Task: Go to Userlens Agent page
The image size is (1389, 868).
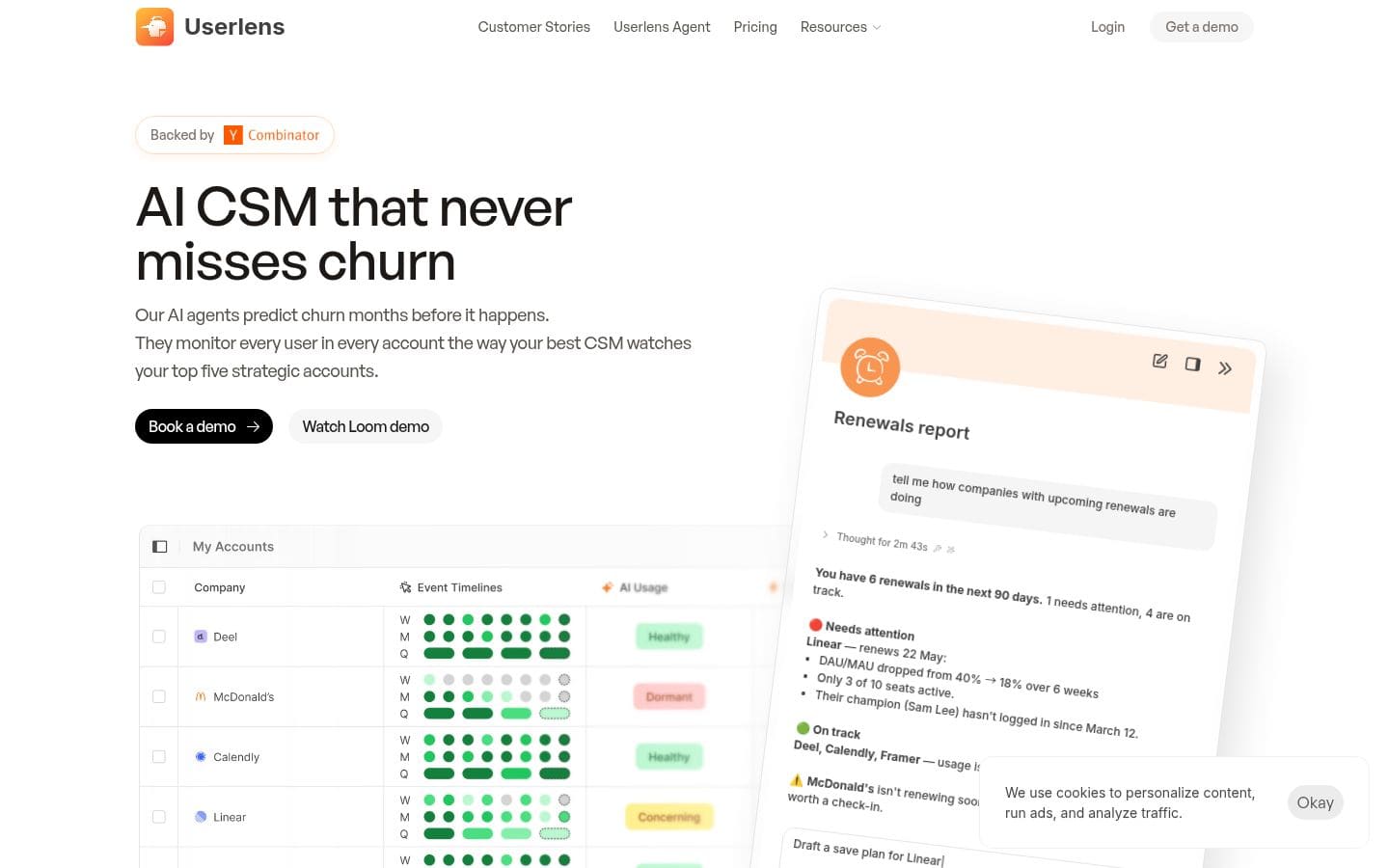Action: (x=662, y=27)
